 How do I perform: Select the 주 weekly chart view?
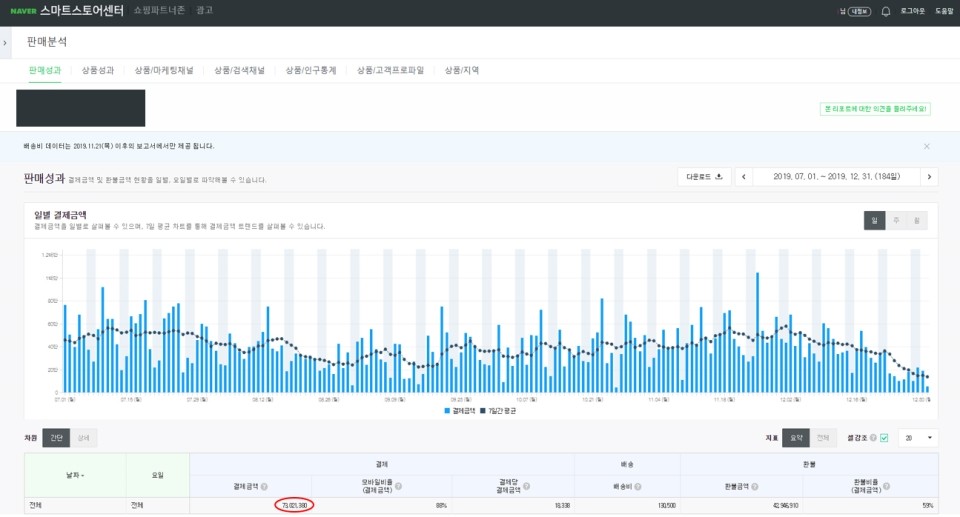(896, 221)
